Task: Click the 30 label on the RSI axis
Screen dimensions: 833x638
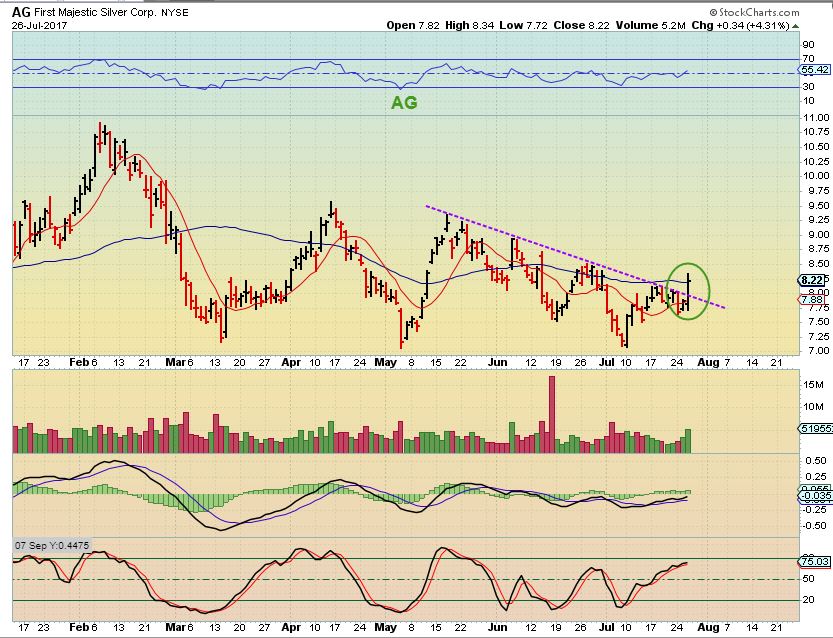Action: [x=809, y=87]
